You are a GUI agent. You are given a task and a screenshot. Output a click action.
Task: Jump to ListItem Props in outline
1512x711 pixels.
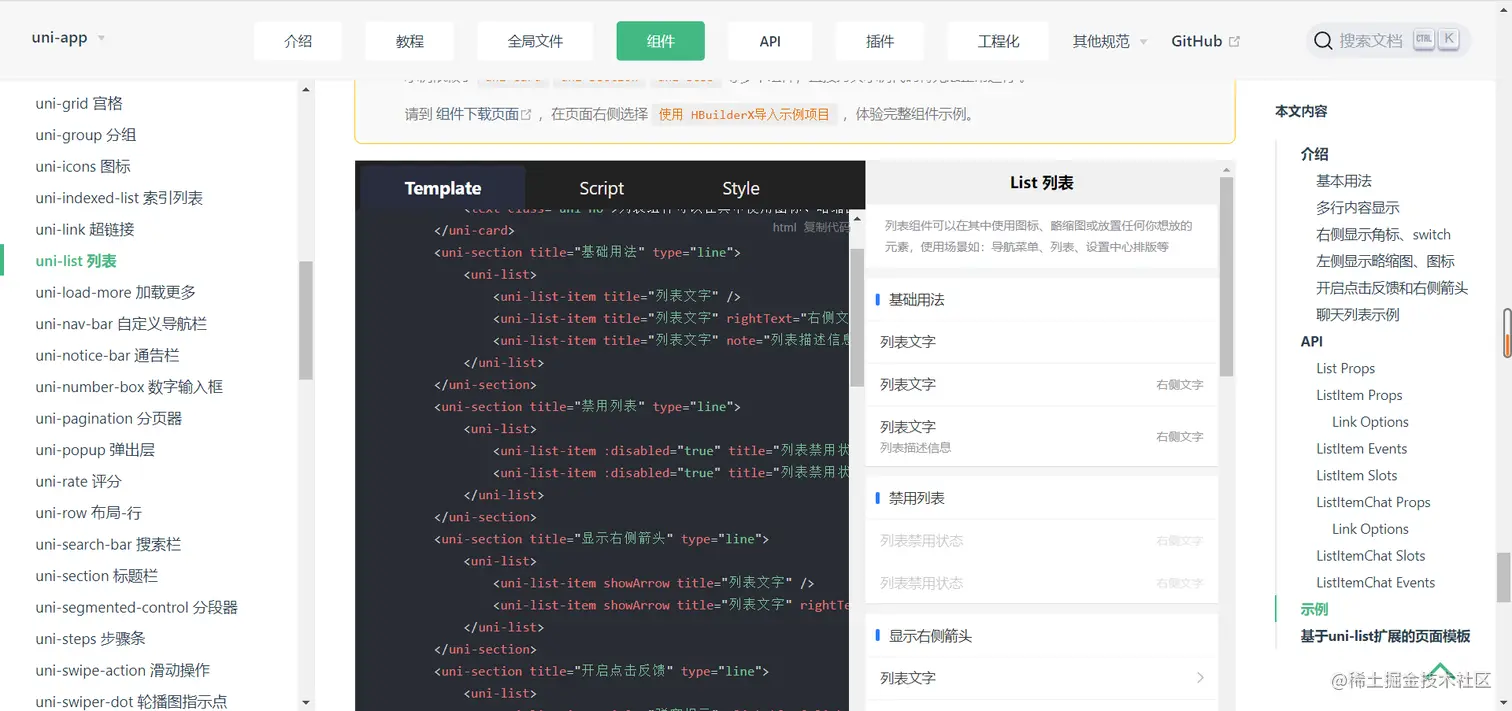point(1359,395)
